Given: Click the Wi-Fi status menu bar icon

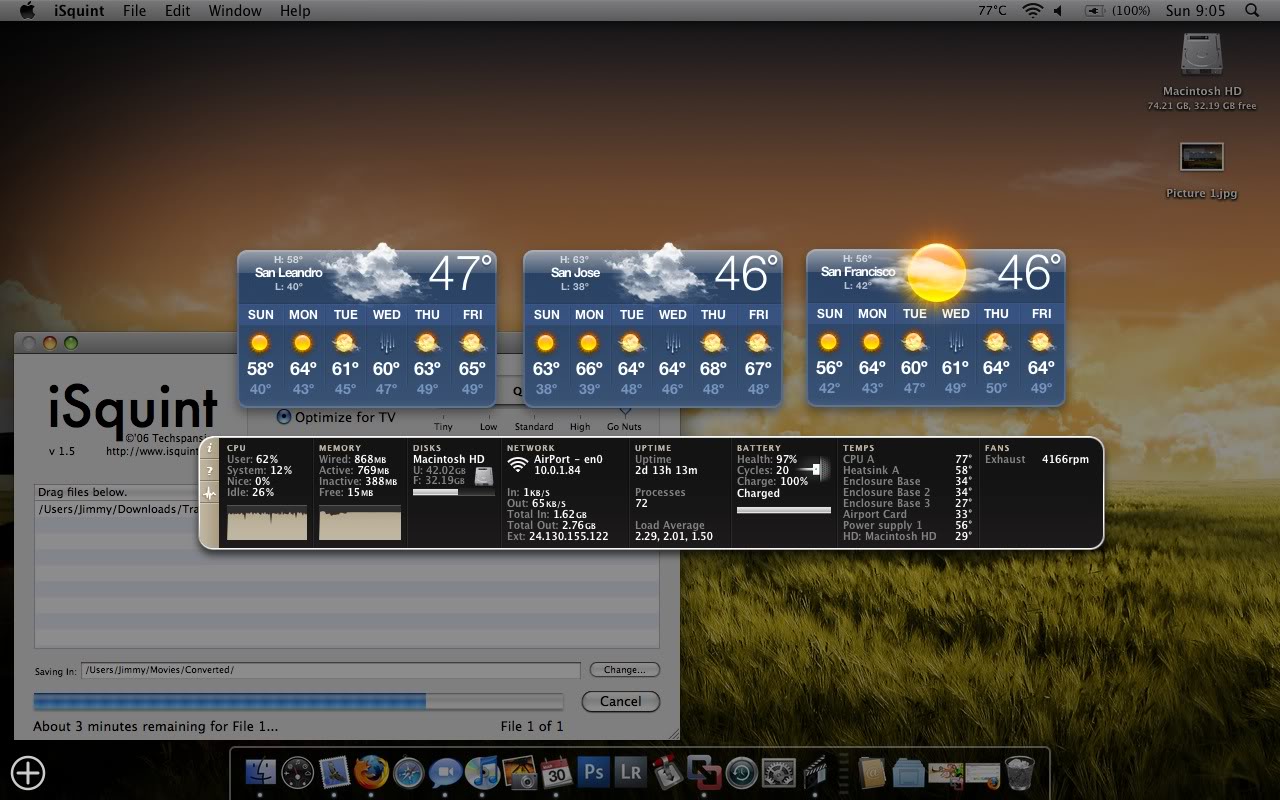Looking at the screenshot, I should click(1032, 10).
